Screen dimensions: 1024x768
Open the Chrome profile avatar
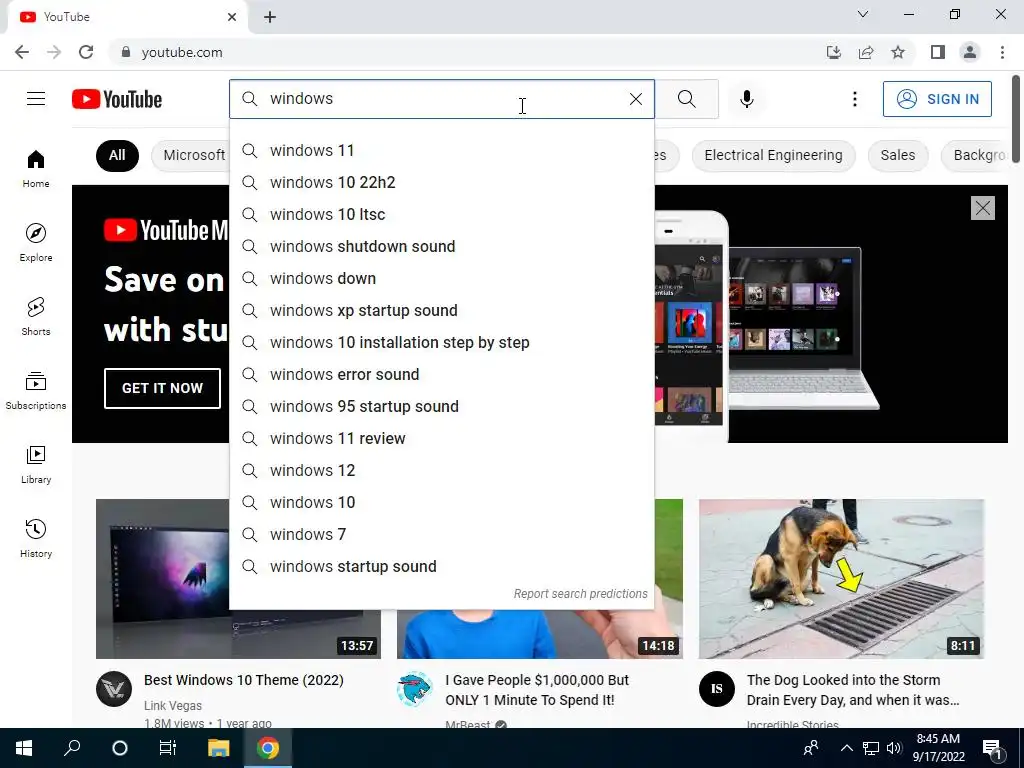click(970, 52)
